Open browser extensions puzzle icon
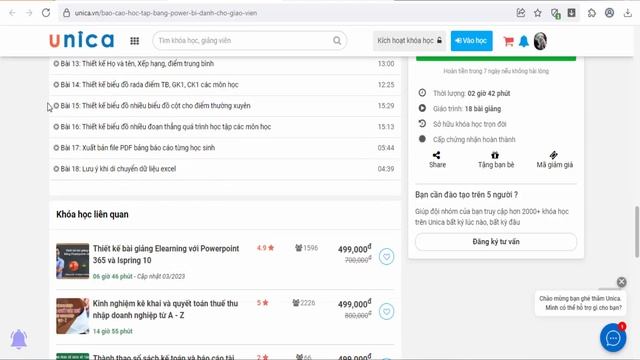 point(592,13)
